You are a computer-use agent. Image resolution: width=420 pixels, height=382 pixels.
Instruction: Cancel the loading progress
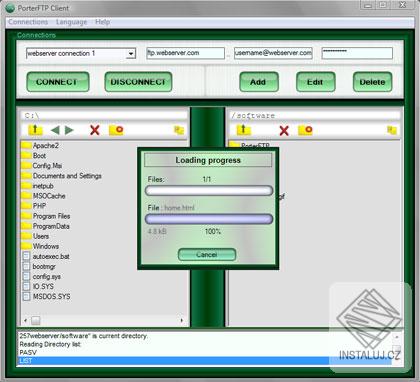pos(207,255)
